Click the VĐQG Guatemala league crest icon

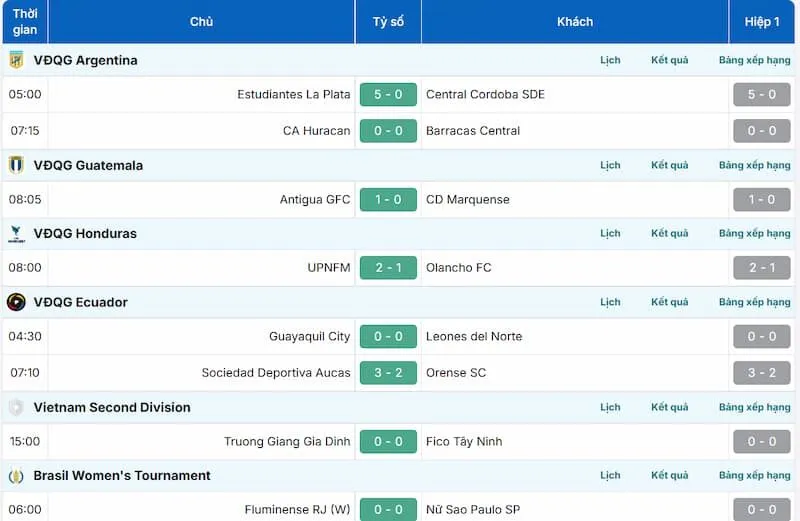tap(16, 165)
